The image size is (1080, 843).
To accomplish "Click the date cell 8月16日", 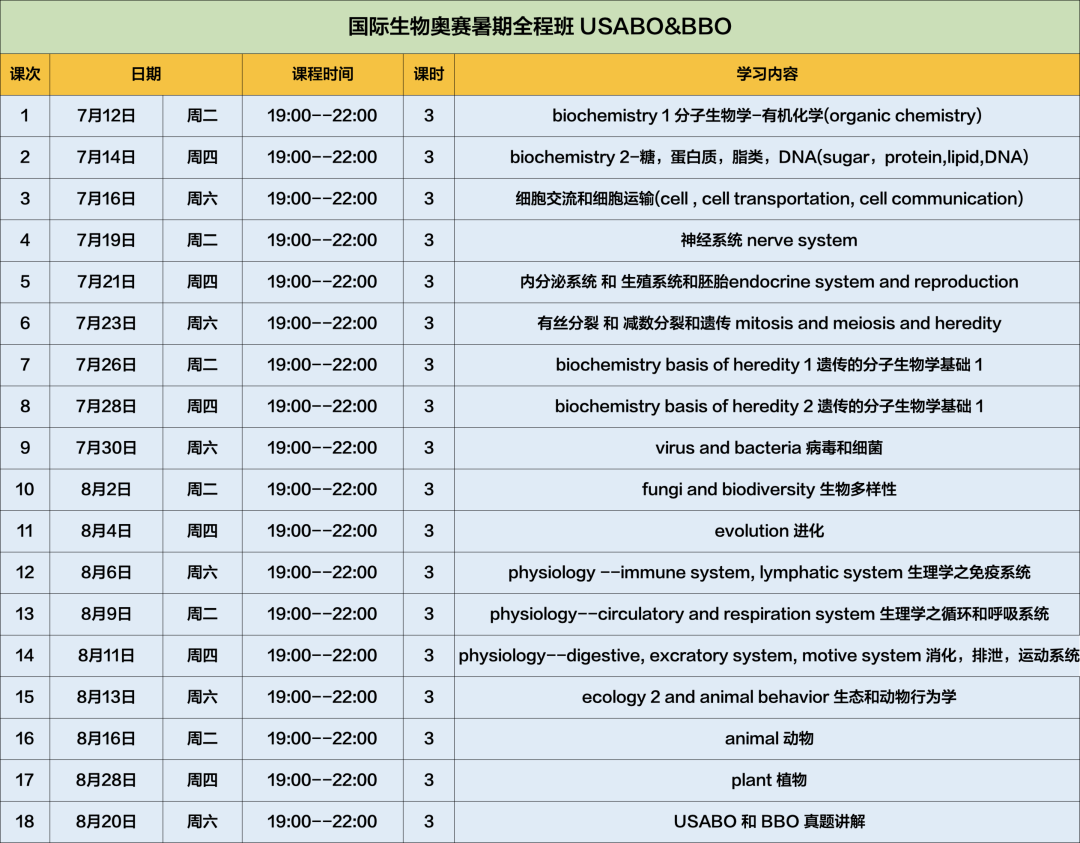I will [x=106, y=738].
